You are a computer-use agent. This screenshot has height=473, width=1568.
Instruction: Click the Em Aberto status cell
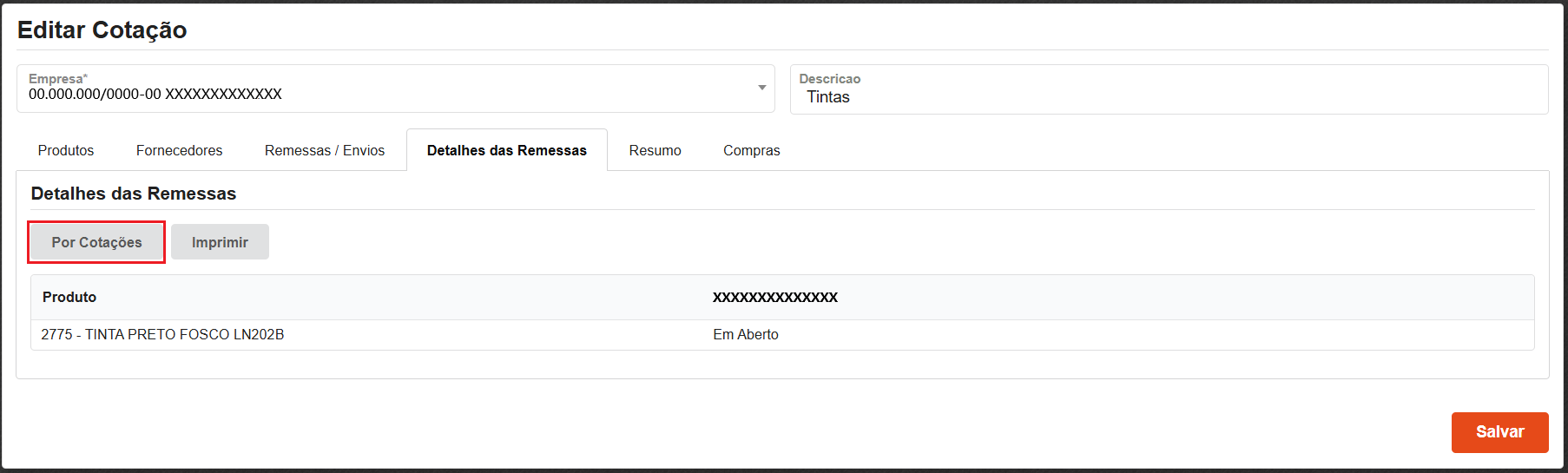(746, 334)
